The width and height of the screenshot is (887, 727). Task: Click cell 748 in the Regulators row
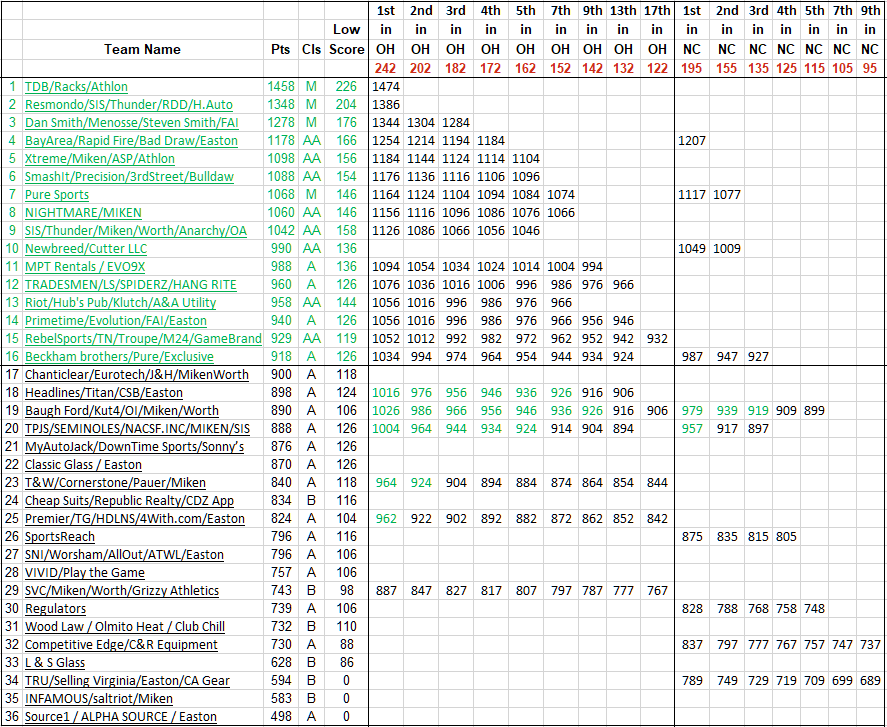814,609
